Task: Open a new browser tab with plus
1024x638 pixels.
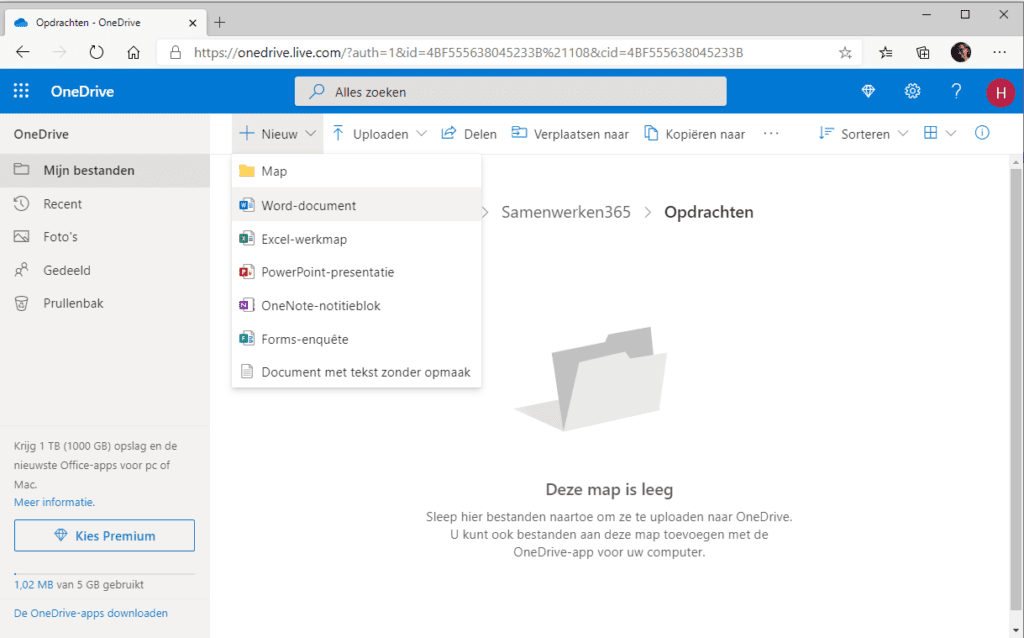Action: (x=220, y=23)
